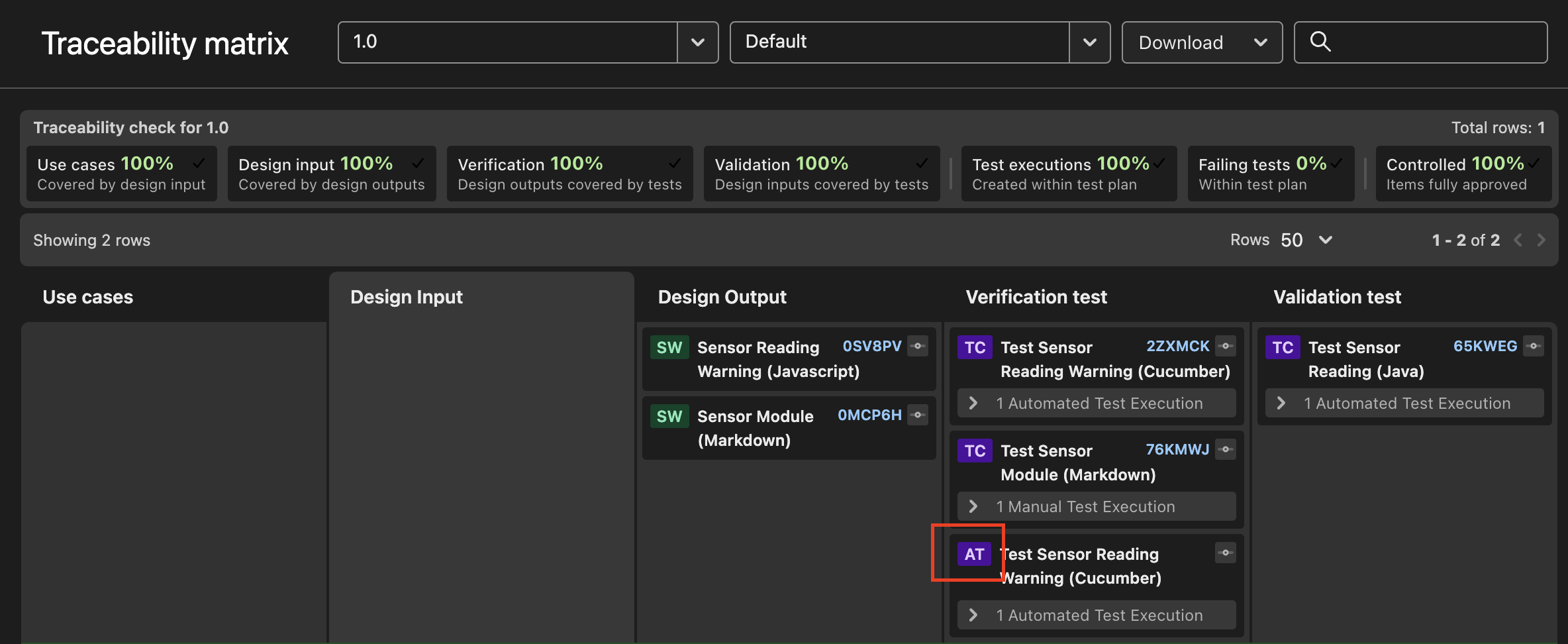Viewport: 1568px width, 644px height.
Task: Click Test Sensor Reading (Java) title
Action: pos(1366,359)
